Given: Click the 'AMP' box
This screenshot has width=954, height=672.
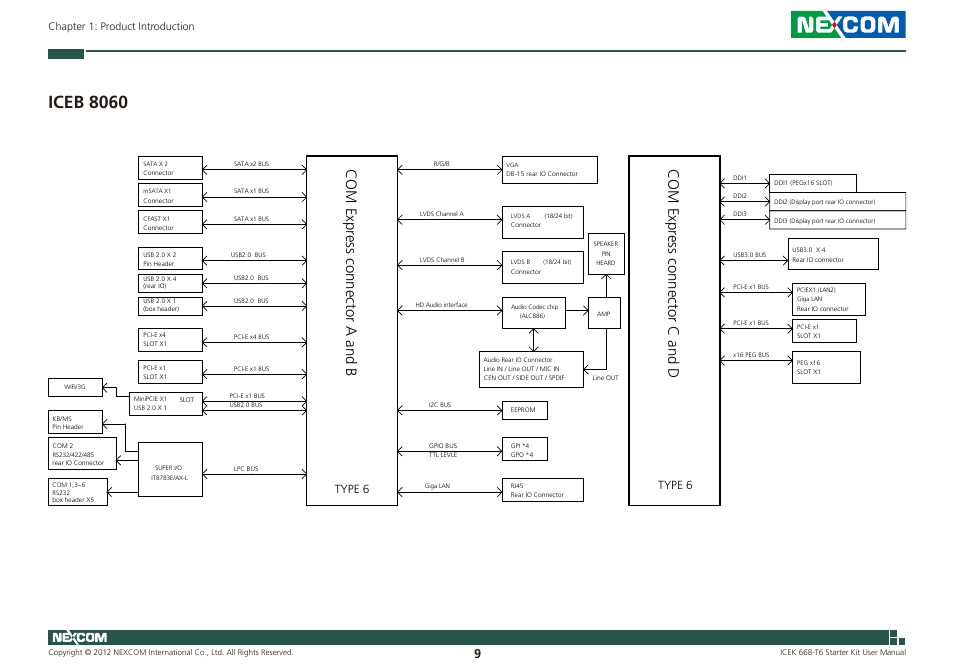Looking at the screenshot, I should [604, 313].
